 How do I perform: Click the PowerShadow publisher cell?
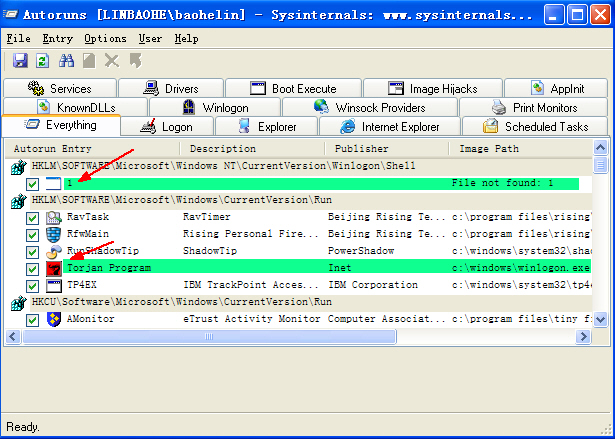click(361, 251)
